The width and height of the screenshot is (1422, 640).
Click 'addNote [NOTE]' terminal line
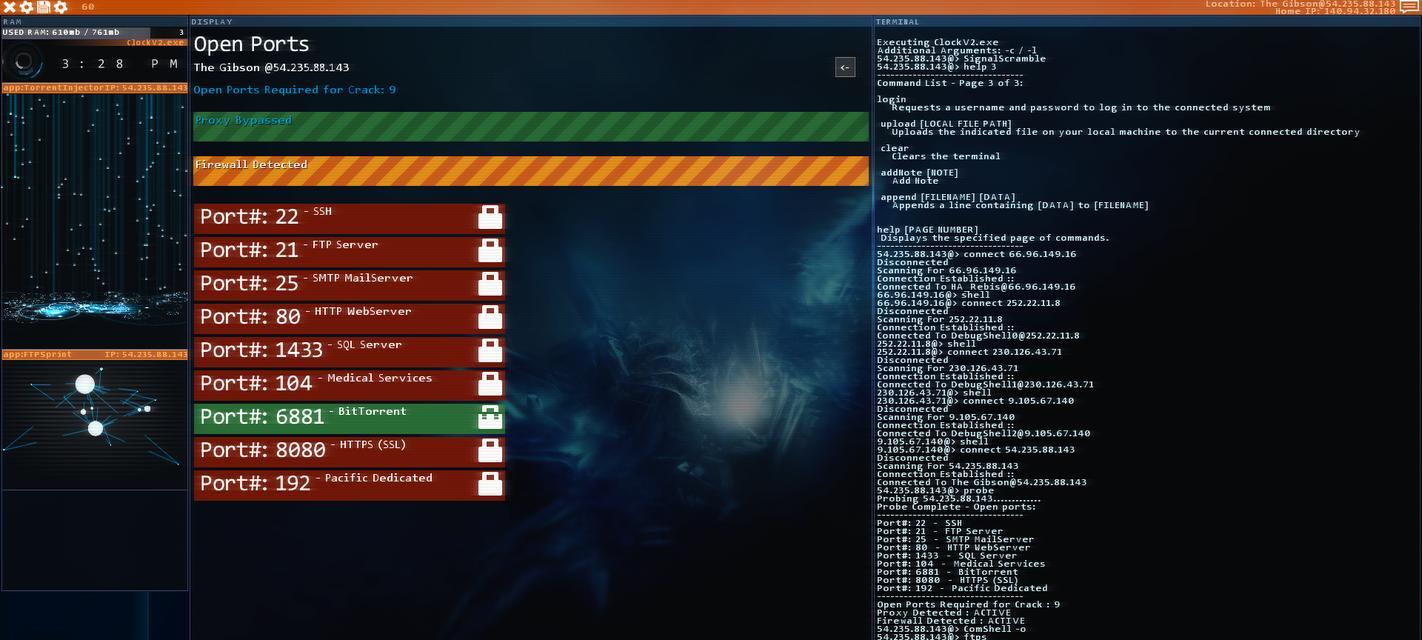tap(919, 172)
